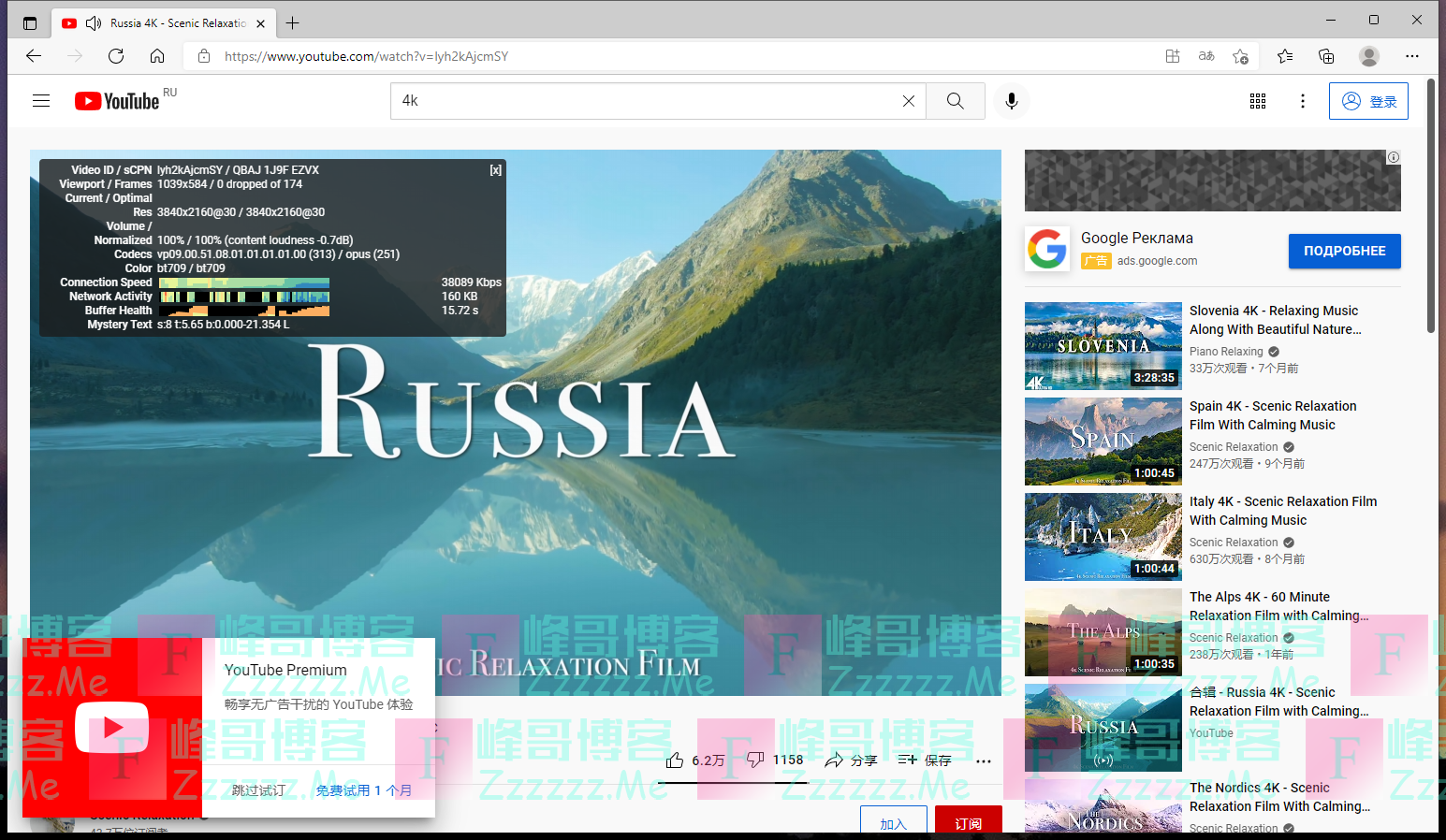Click the YouTube logo

click(117, 101)
